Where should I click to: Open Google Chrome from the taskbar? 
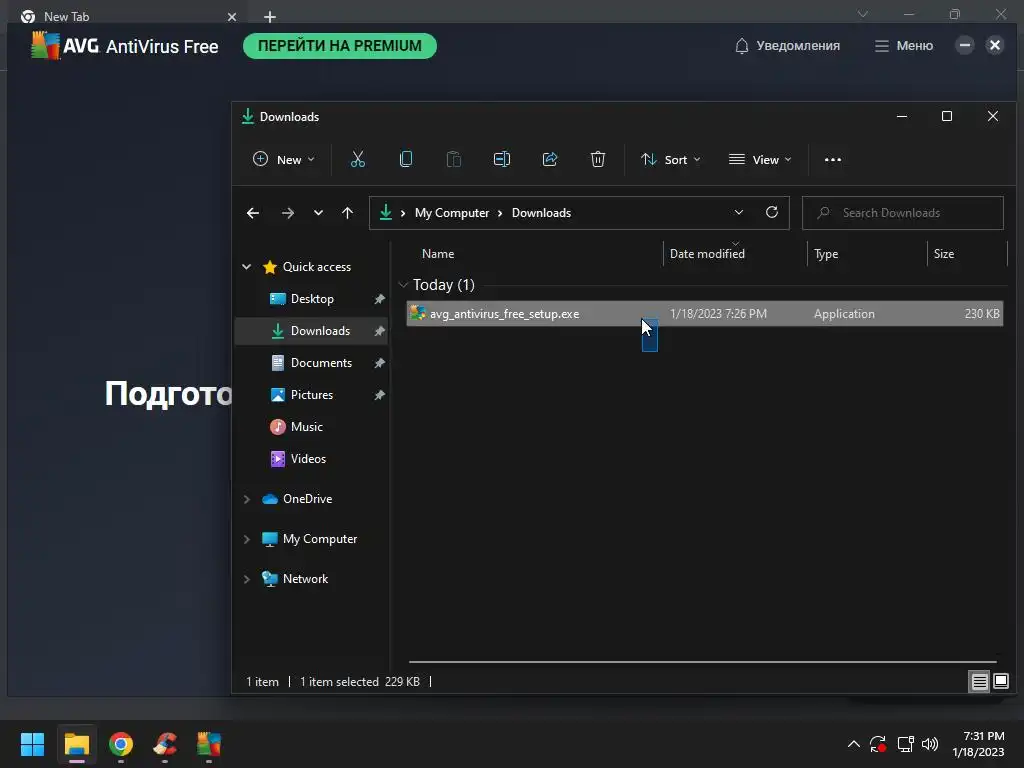tap(121, 744)
